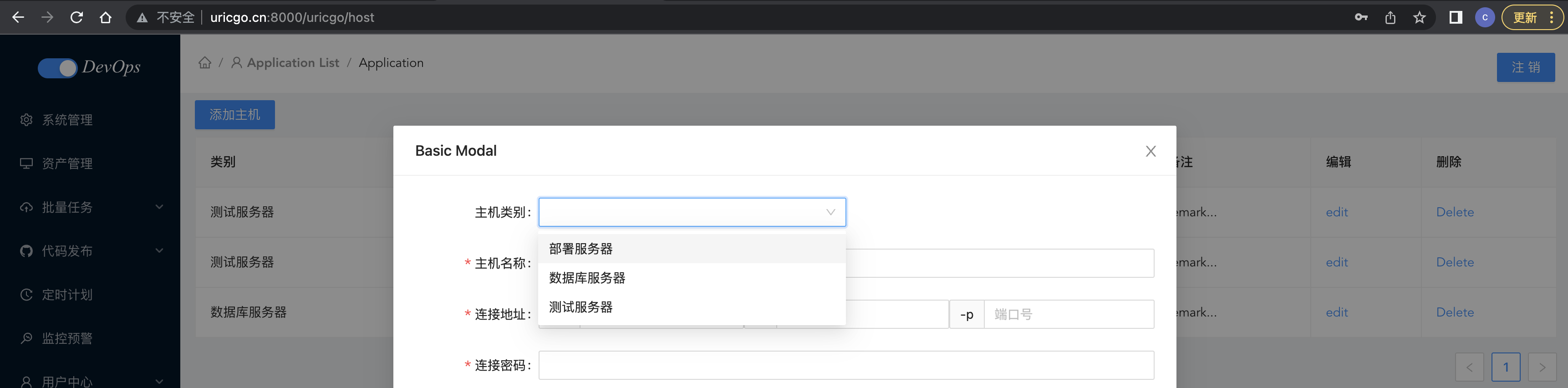Click the browser home button
Screen dimensions: 1568x388
[x=106, y=18]
